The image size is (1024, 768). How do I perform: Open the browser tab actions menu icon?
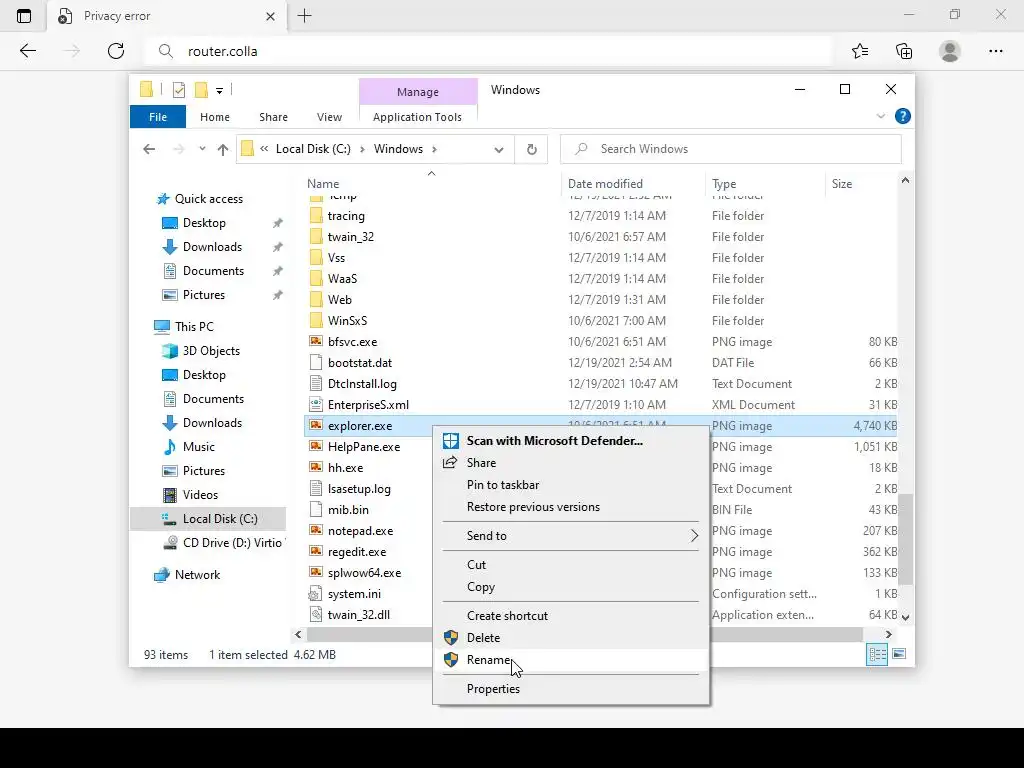(24, 16)
